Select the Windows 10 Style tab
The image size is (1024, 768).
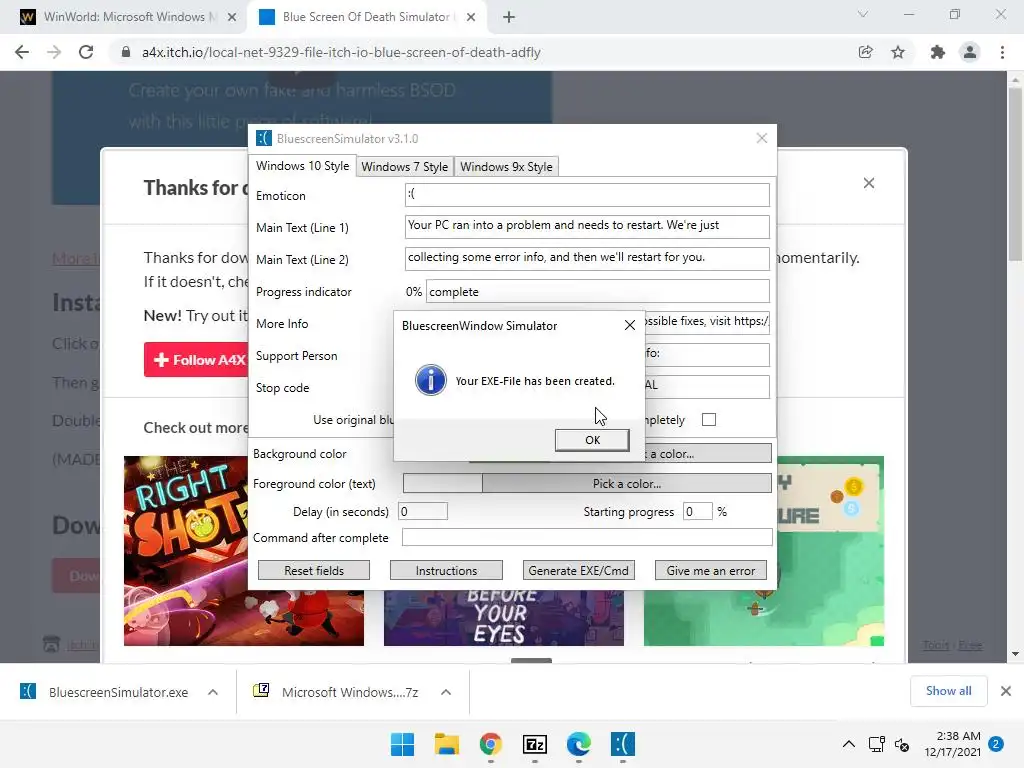pyautogui.click(x=302, y=166)
